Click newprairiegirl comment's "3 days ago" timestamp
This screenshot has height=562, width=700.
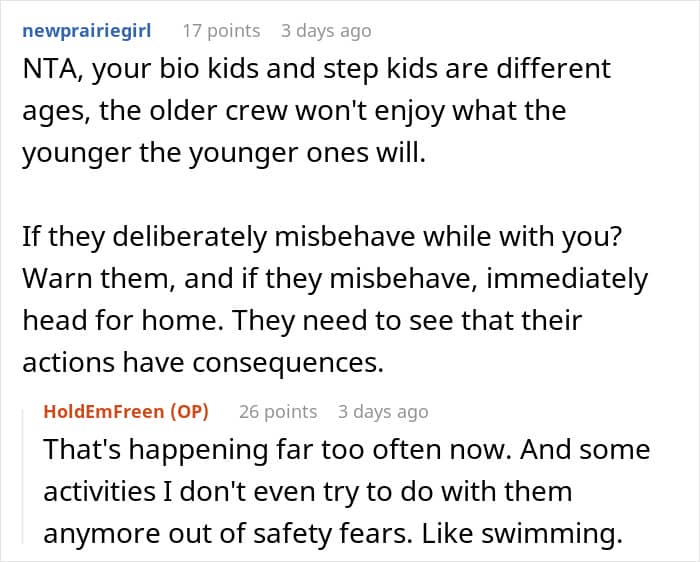point(325,31)
